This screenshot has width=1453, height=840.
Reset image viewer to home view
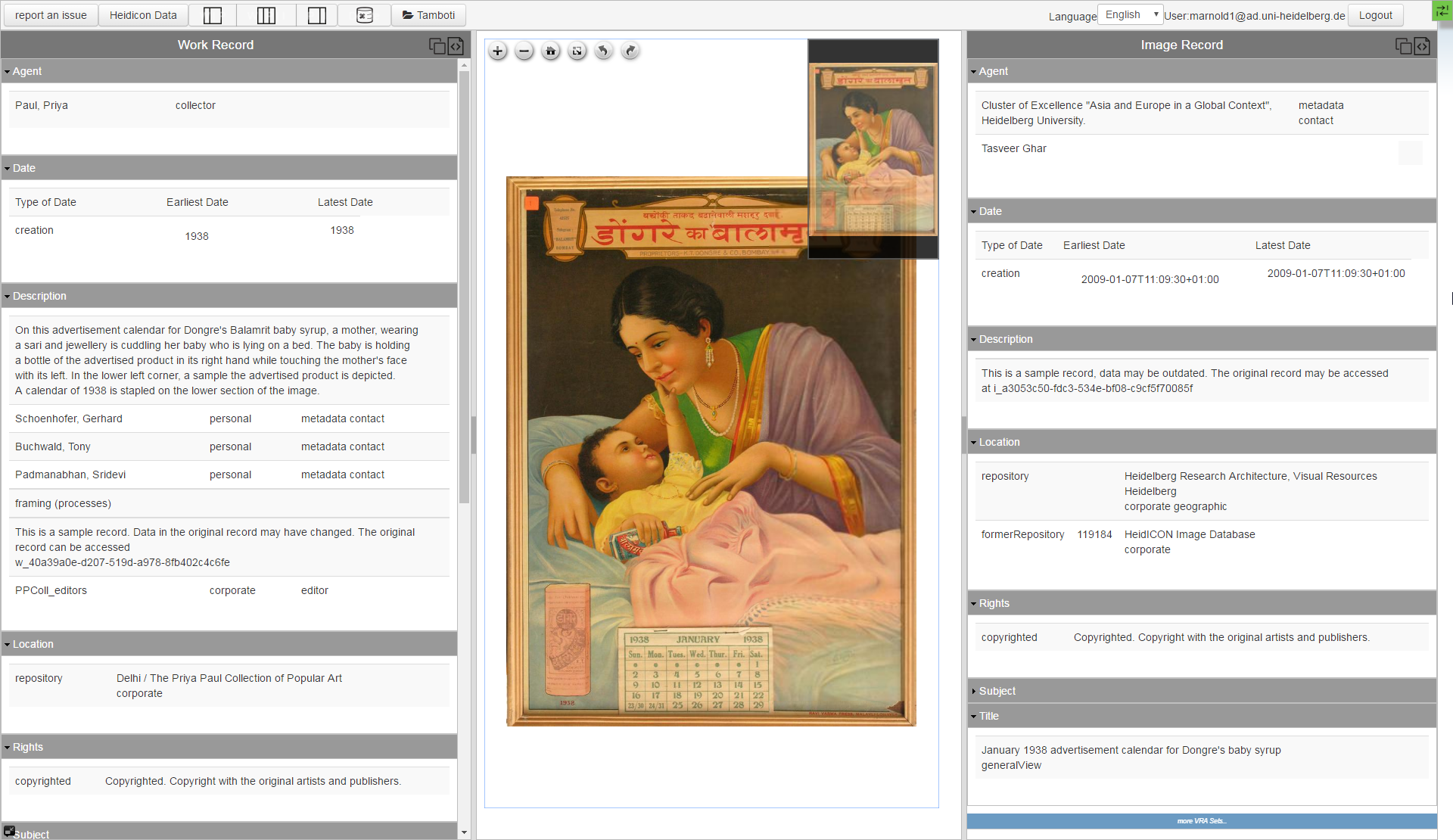pos(550,51)
